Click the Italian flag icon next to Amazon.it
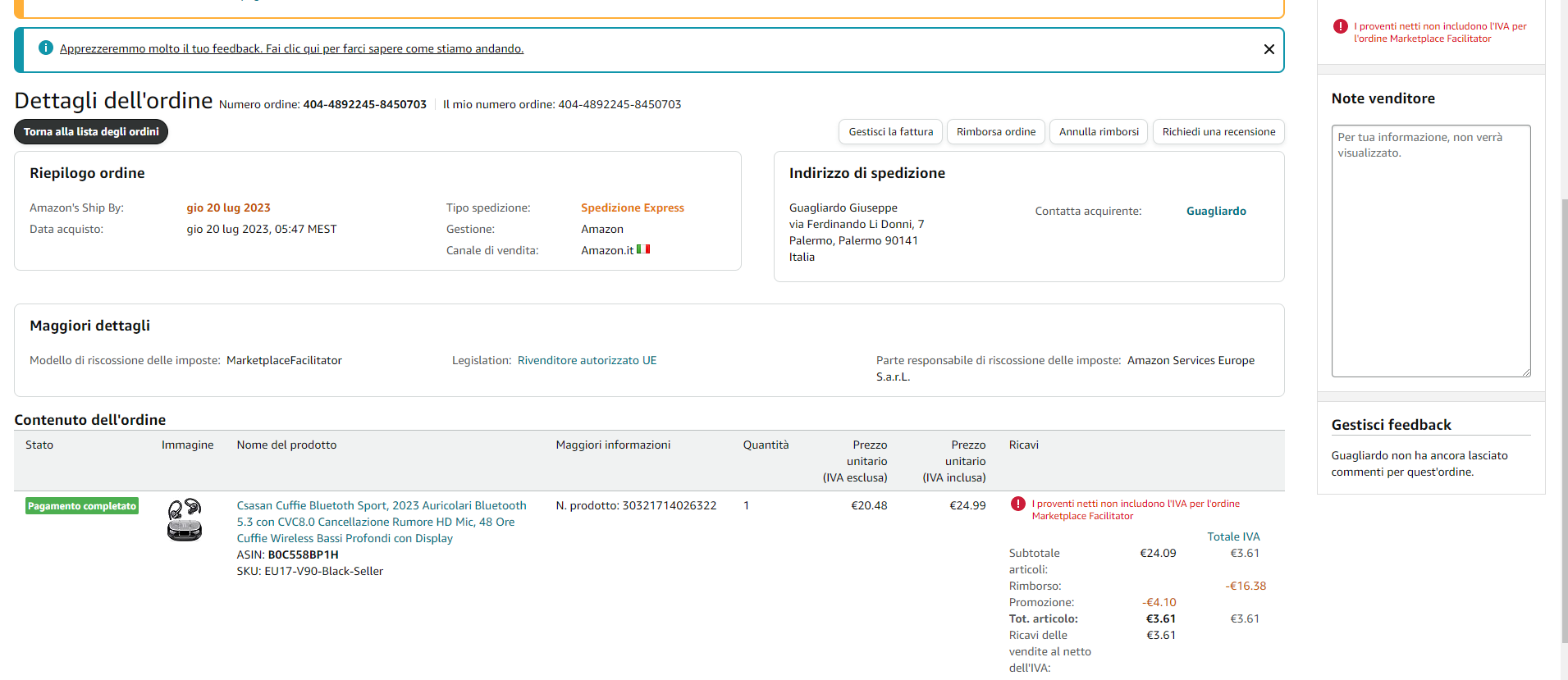 (643, 249)
